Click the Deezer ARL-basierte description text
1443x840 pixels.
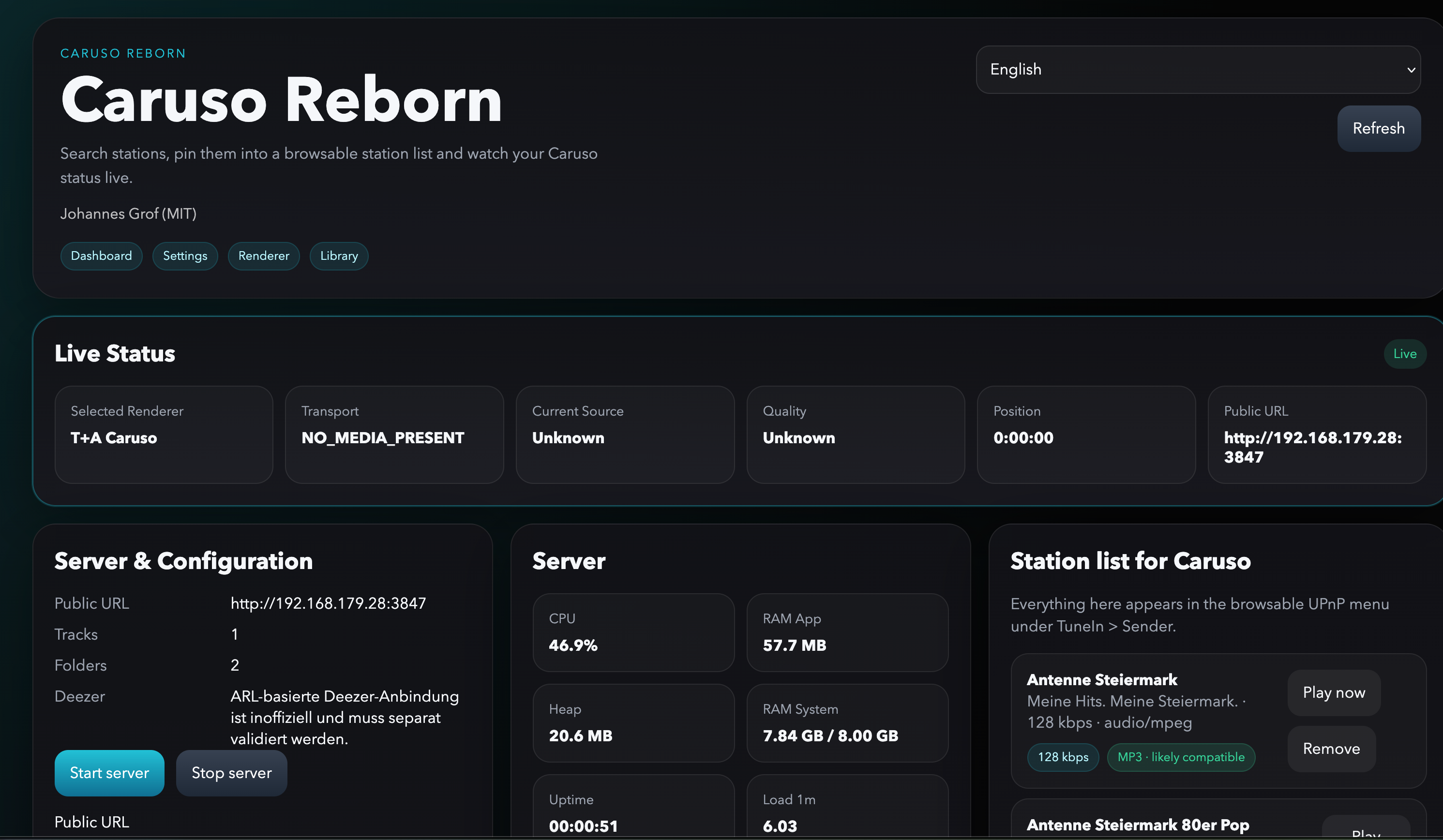pyautogui.click(x=344, y=718)
